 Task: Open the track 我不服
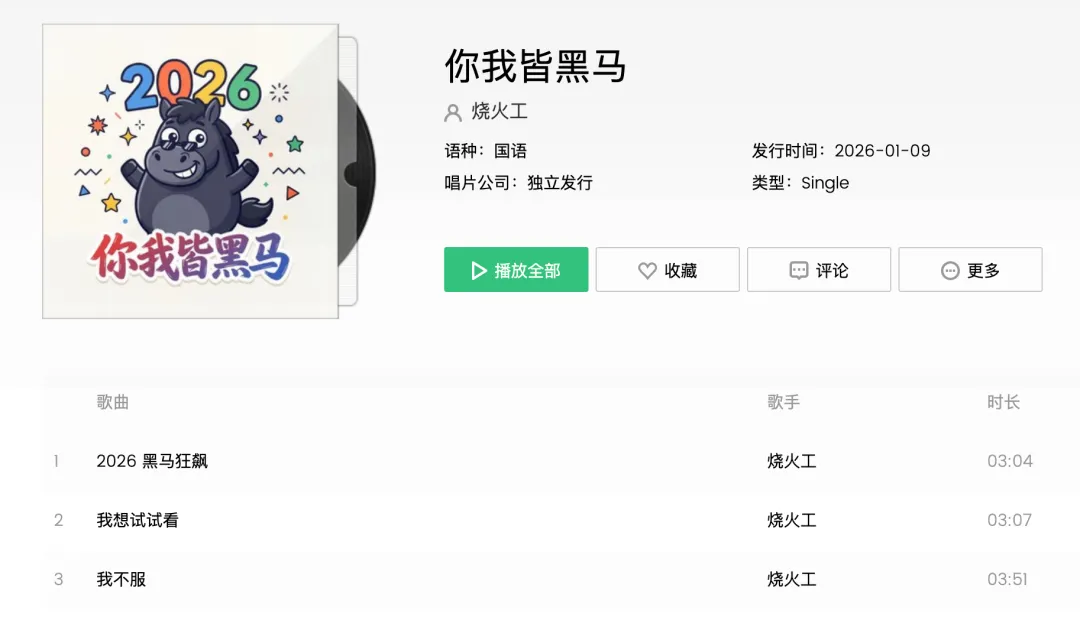tap(121, 579)
